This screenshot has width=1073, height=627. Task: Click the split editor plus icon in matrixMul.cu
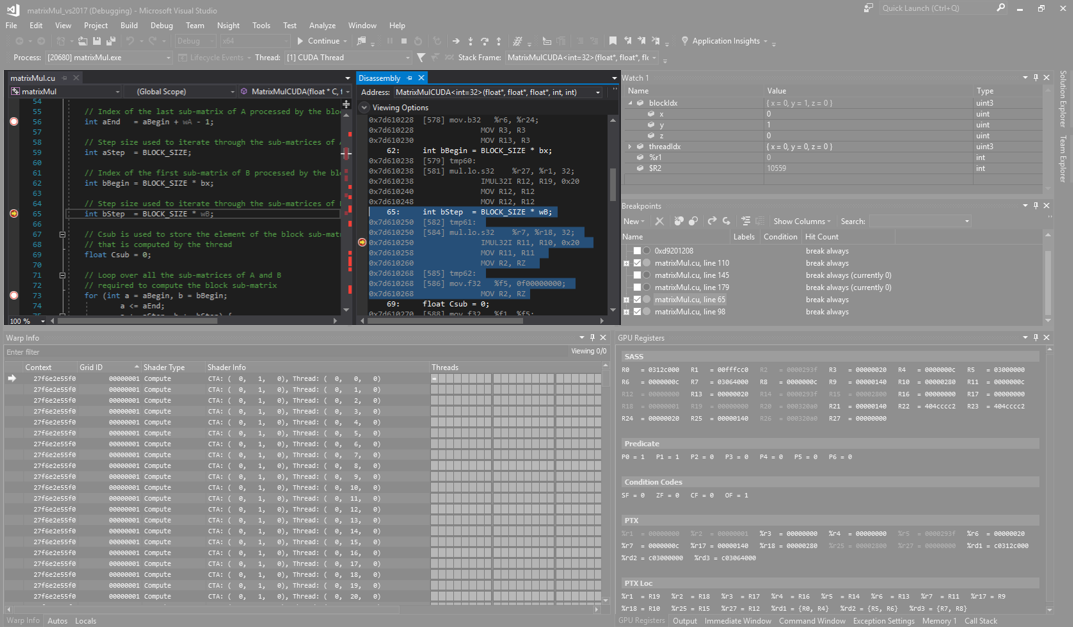(346, 104)
